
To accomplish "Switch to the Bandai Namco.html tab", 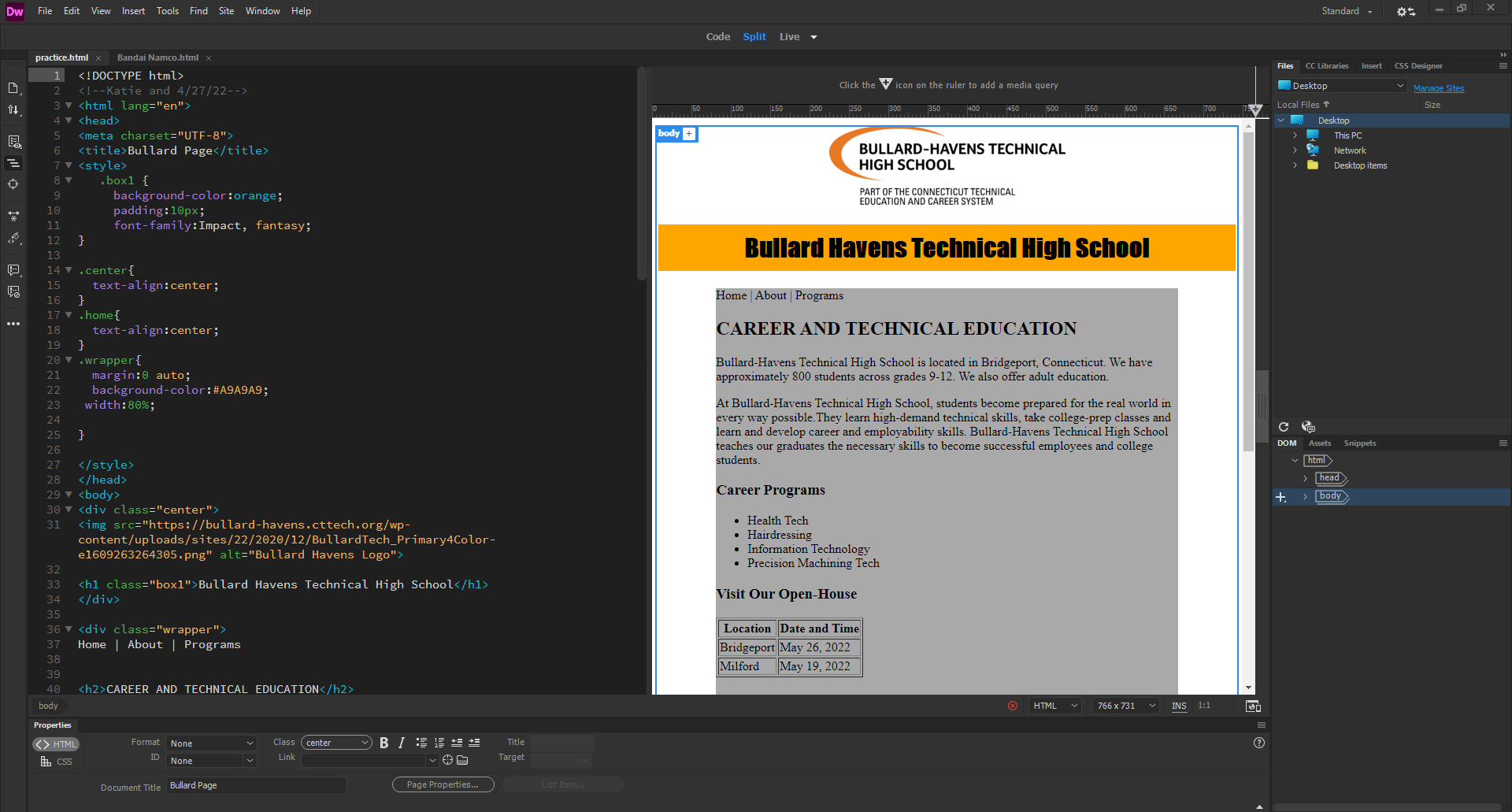I will pyautogui.click(x=157, y=57).
